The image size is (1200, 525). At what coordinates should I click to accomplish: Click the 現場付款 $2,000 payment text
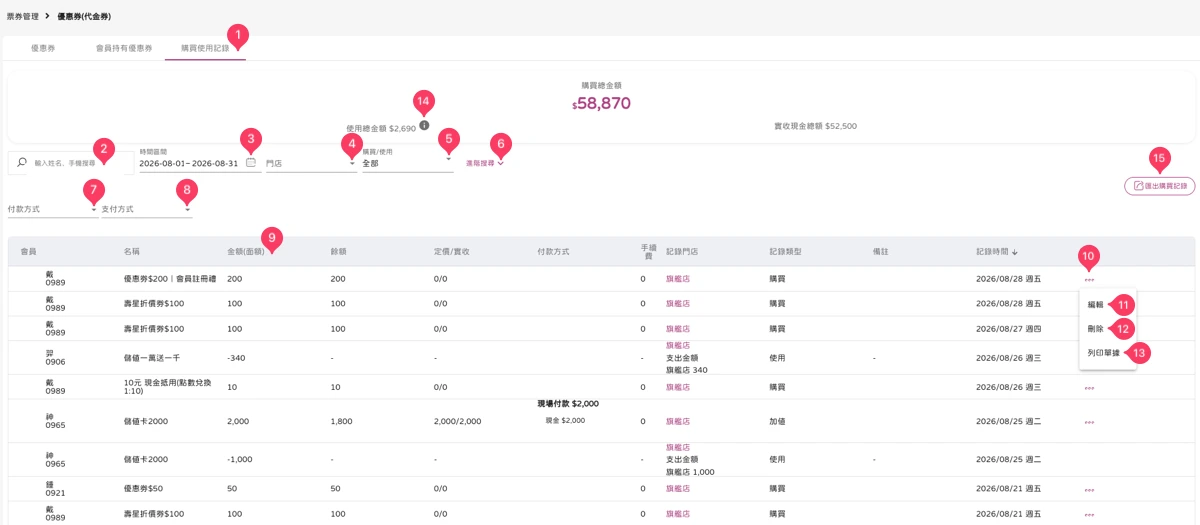point(568,404)
